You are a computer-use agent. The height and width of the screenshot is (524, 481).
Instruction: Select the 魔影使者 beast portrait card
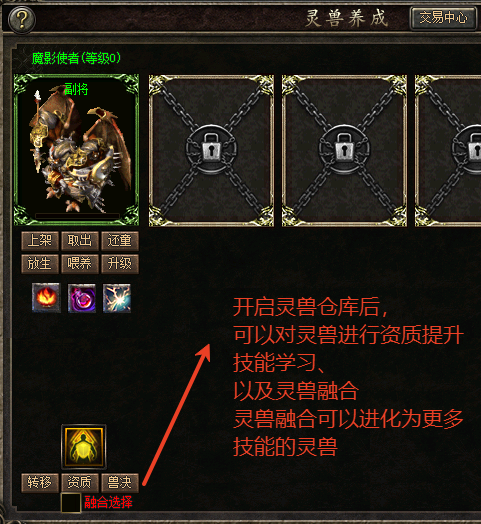[76, 150]
